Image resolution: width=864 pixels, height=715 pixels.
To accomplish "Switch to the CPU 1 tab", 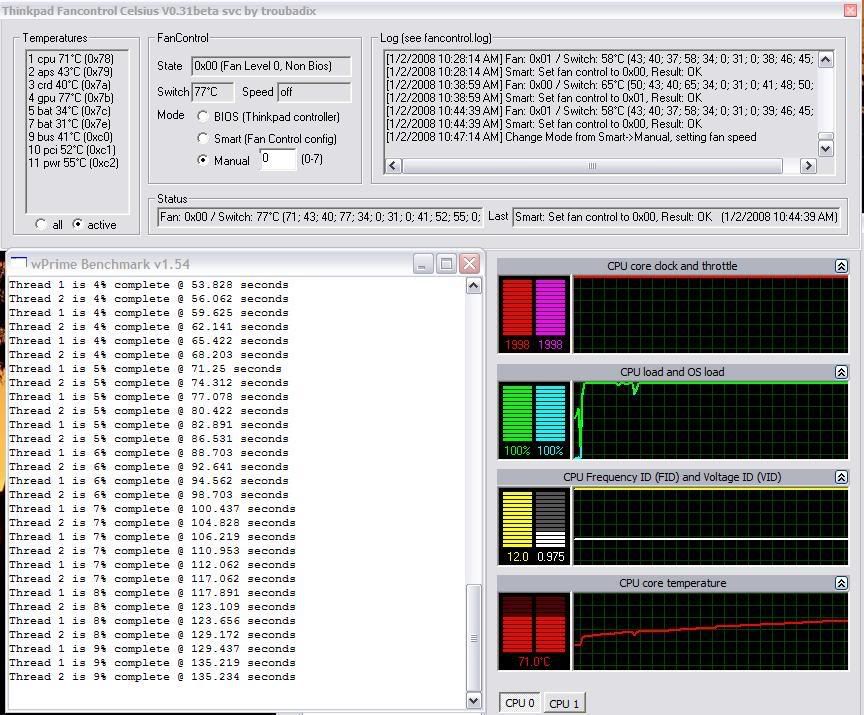I will pos(564,703).
